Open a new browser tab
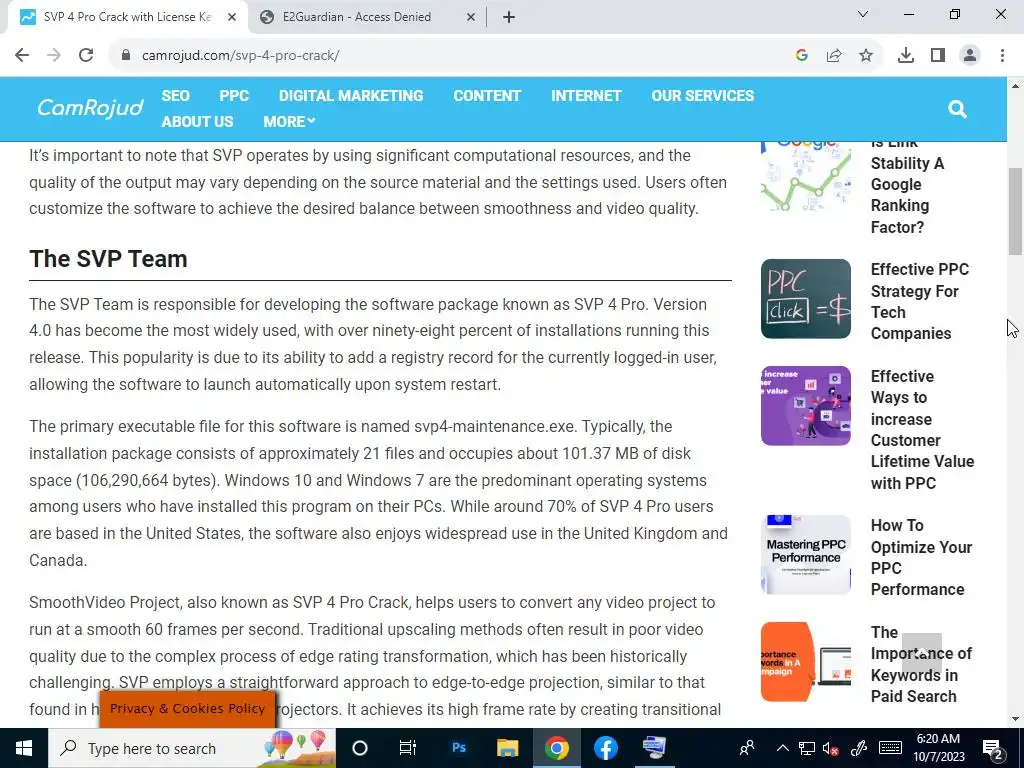 pyautogui.click(x=509, y=17)
